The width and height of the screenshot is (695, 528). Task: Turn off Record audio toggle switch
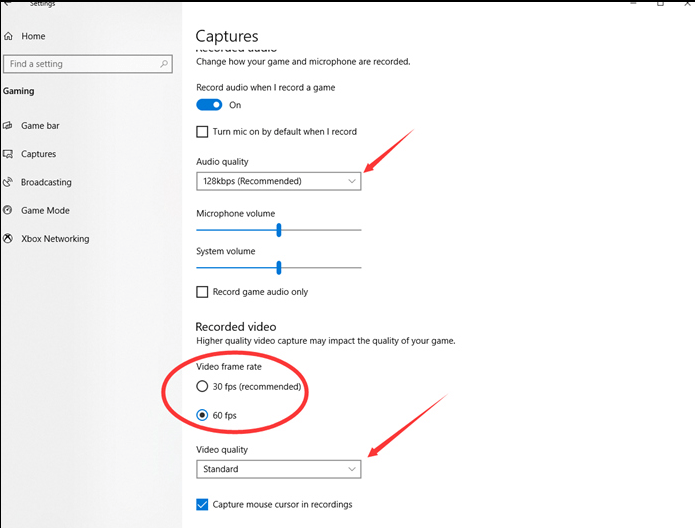point(209,105)
